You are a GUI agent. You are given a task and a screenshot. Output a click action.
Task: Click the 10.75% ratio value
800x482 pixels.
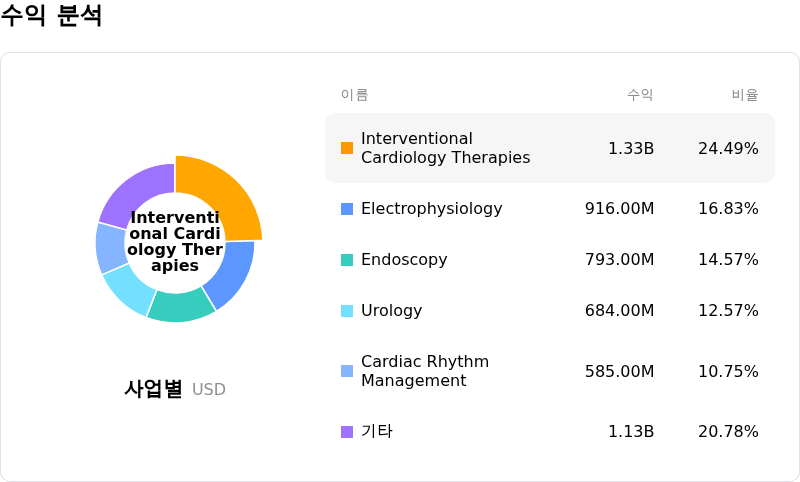pos(728,371)
